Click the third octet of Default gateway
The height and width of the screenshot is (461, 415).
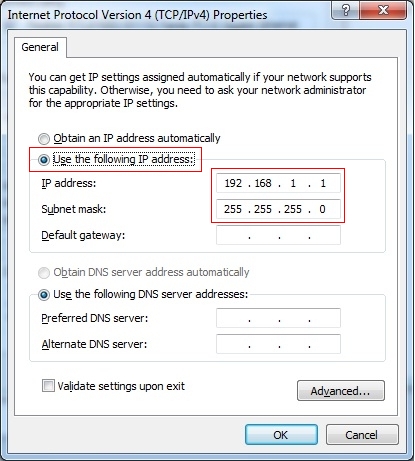point(294,235)
